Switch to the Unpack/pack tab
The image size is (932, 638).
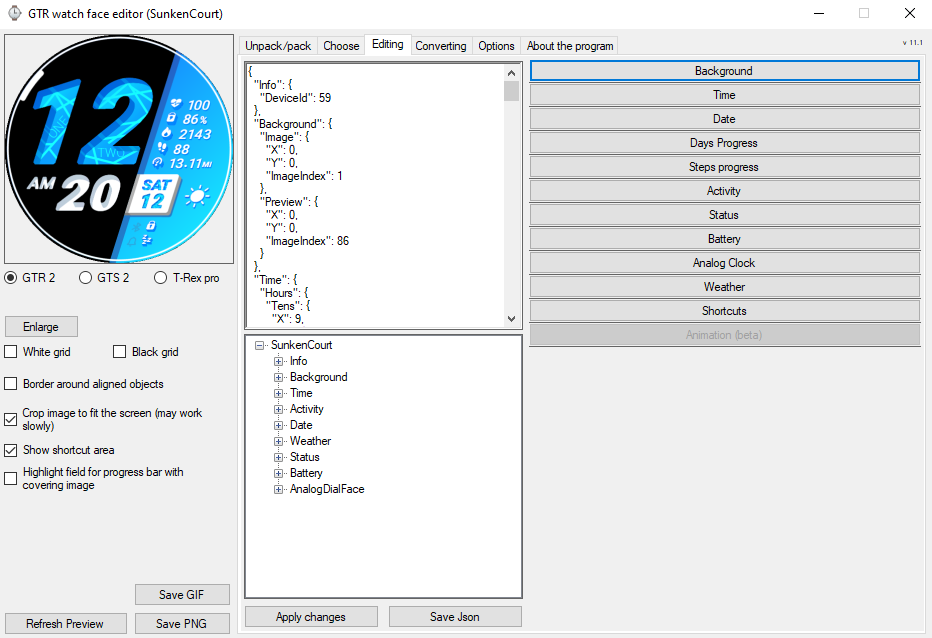coord(278,46)
